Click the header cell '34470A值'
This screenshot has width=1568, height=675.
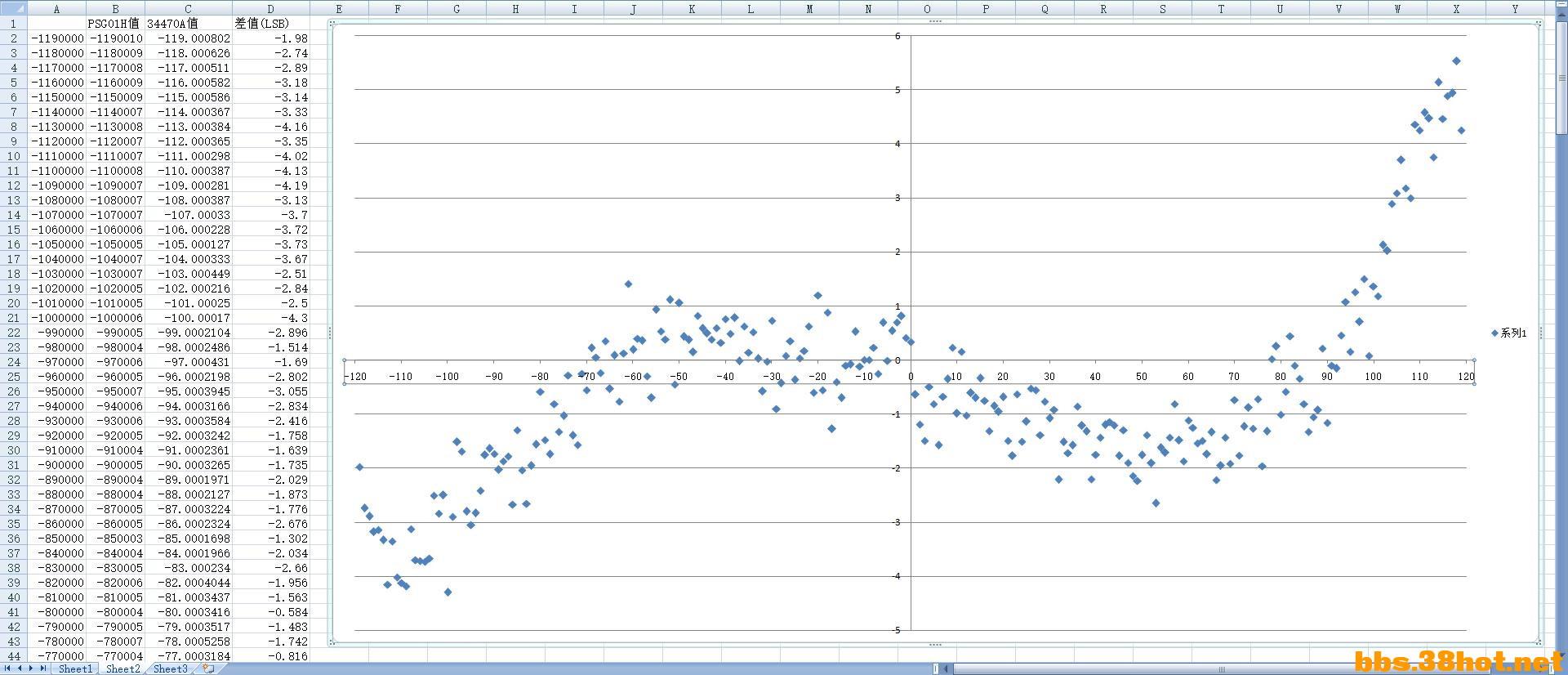[x=189, y=24]
